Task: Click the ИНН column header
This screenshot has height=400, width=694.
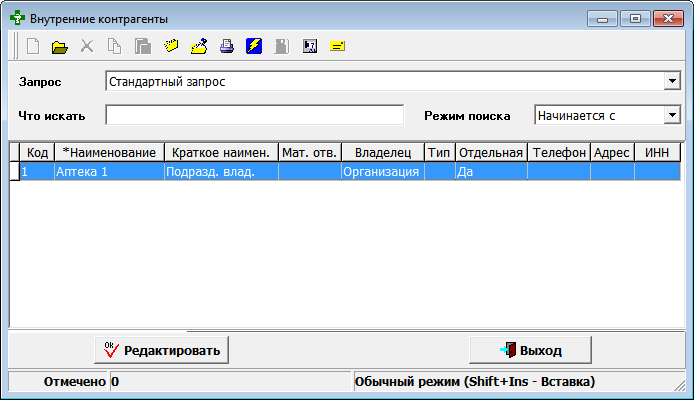Action: (x=657, y=153)
